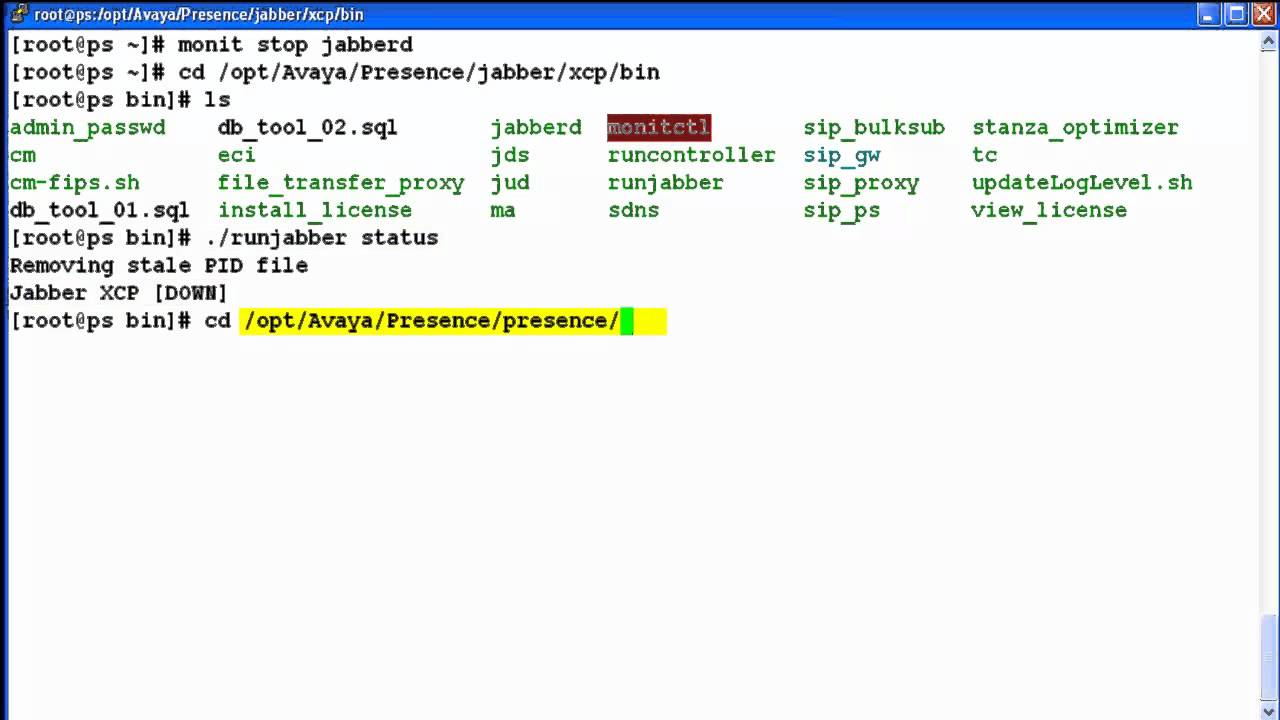The width and height of the screenshot is (1280, 720).
Task: Click the sip_bulksub entry
Action: [x=874, y=128]
